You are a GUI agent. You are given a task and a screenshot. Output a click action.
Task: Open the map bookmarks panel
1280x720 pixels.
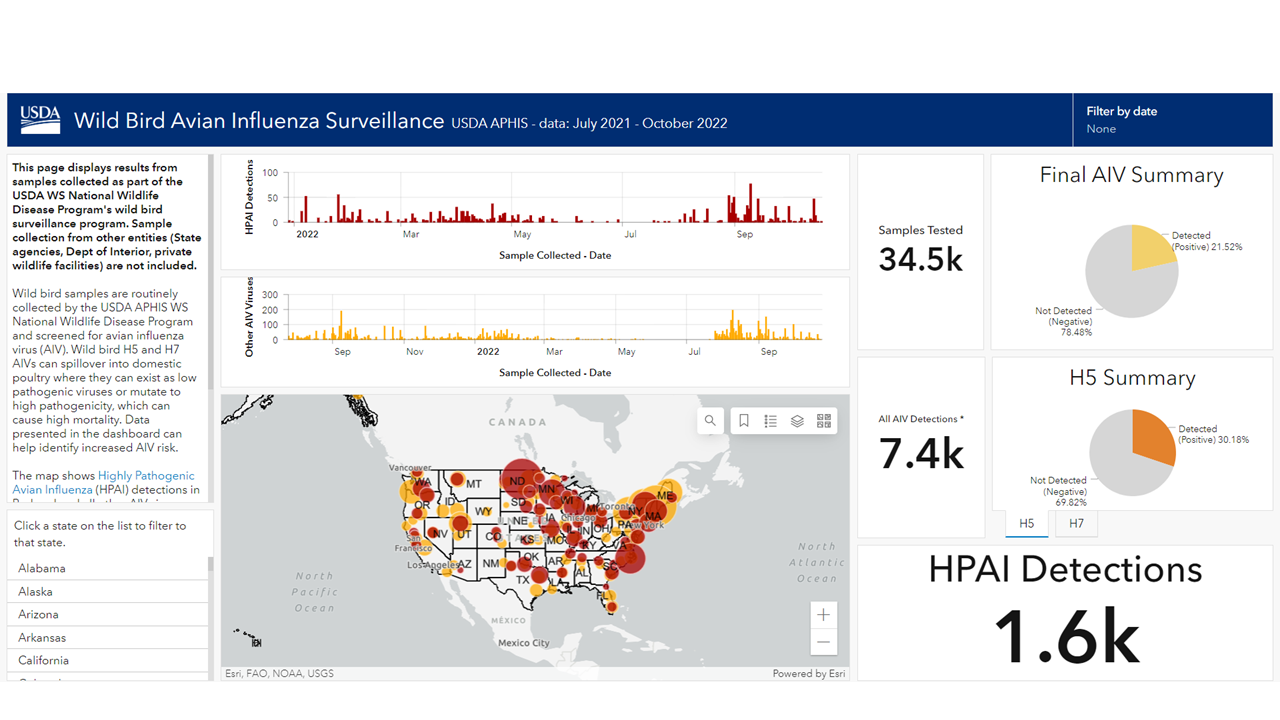pos(744,421)
